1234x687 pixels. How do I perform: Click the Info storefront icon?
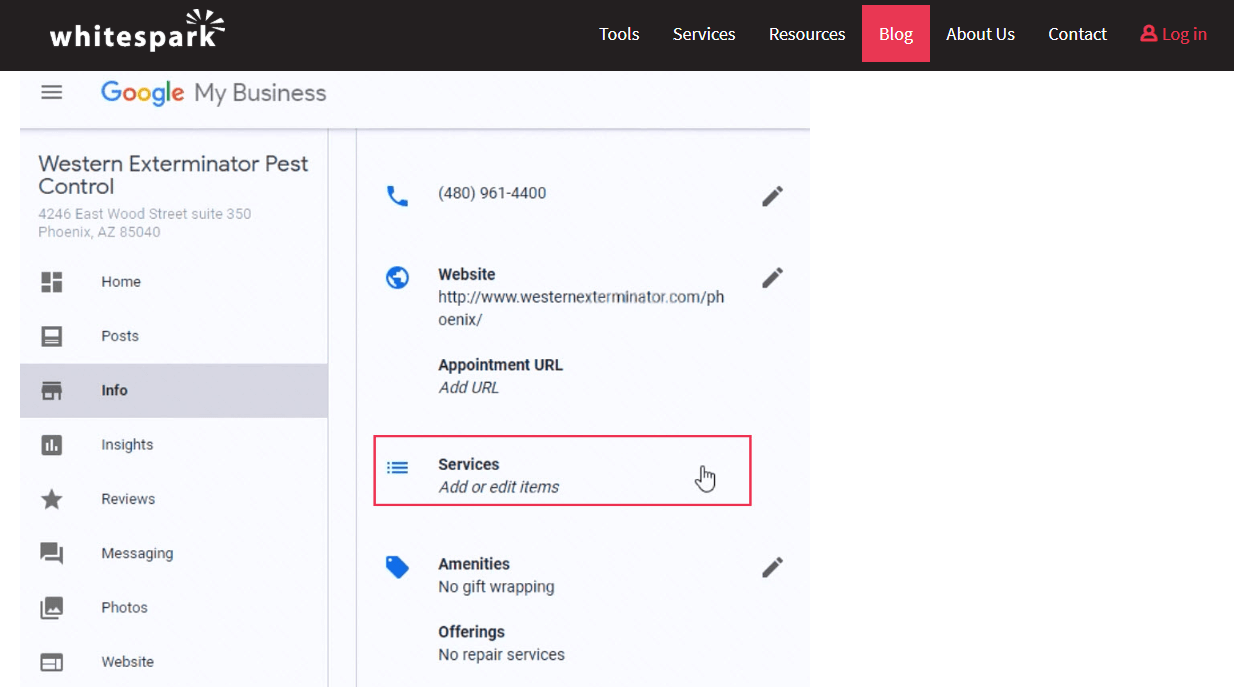(x=51, y=391)
